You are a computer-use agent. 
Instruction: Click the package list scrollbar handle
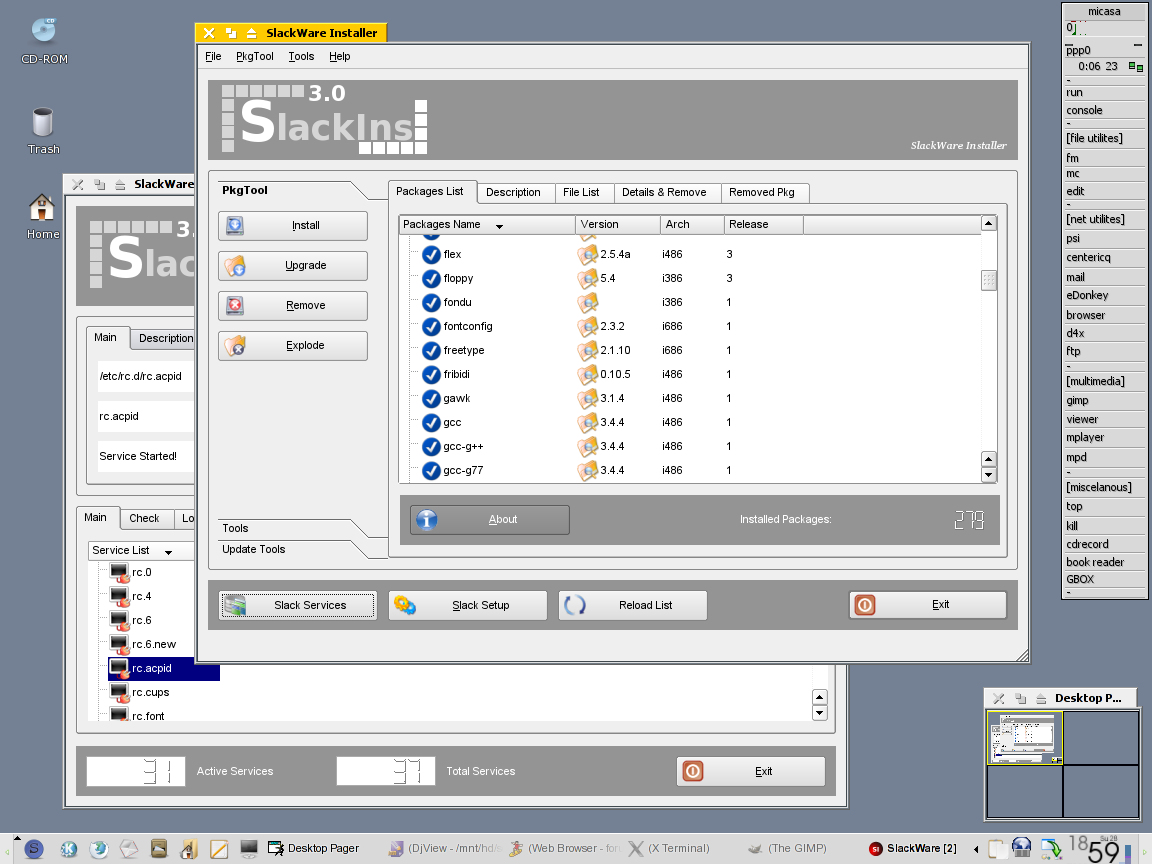click(989, 281)
